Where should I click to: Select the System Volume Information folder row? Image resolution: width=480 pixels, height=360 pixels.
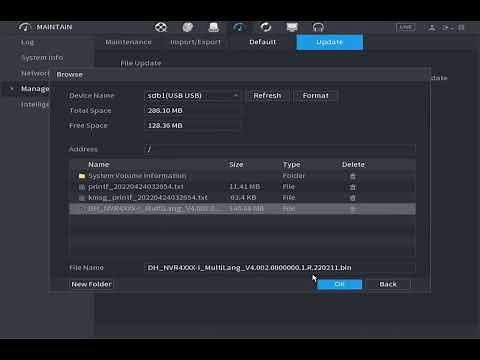[242, 176]
